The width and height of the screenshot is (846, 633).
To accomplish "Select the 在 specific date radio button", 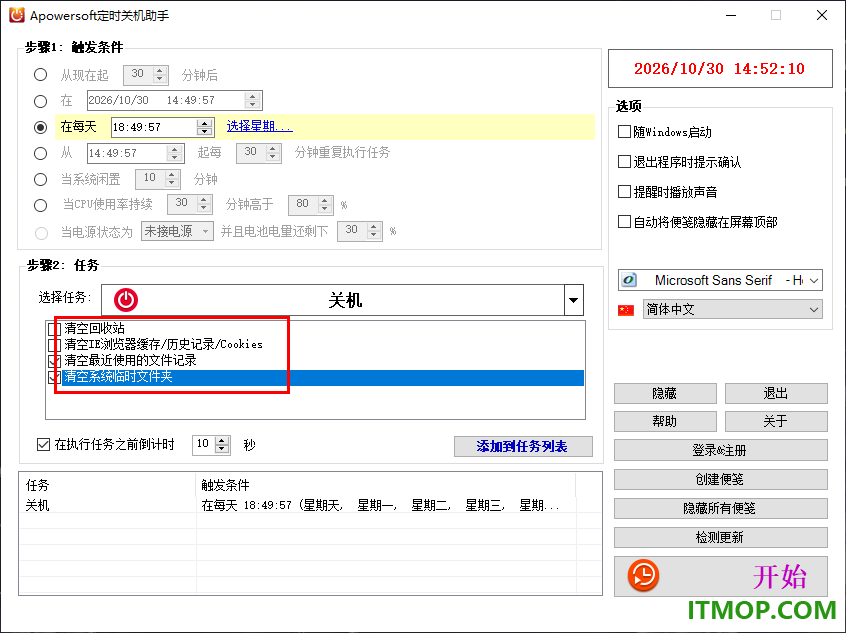I will point(40,101).
